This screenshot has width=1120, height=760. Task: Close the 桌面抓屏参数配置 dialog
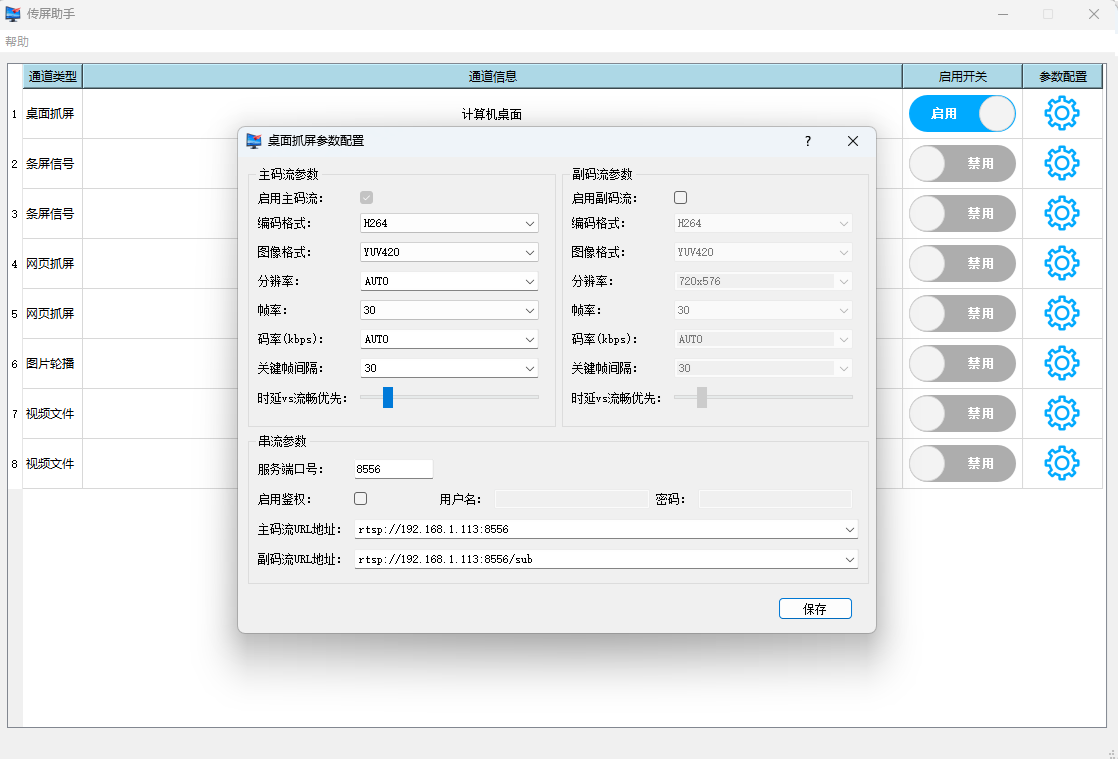click(853, 141)
